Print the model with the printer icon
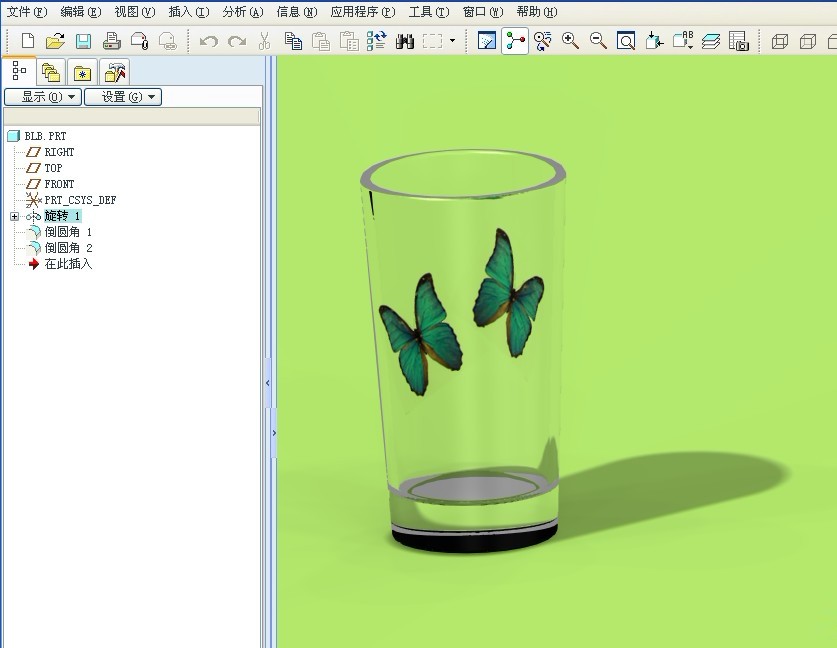Viewport: 837px width, 648px height. pos(112,41)
